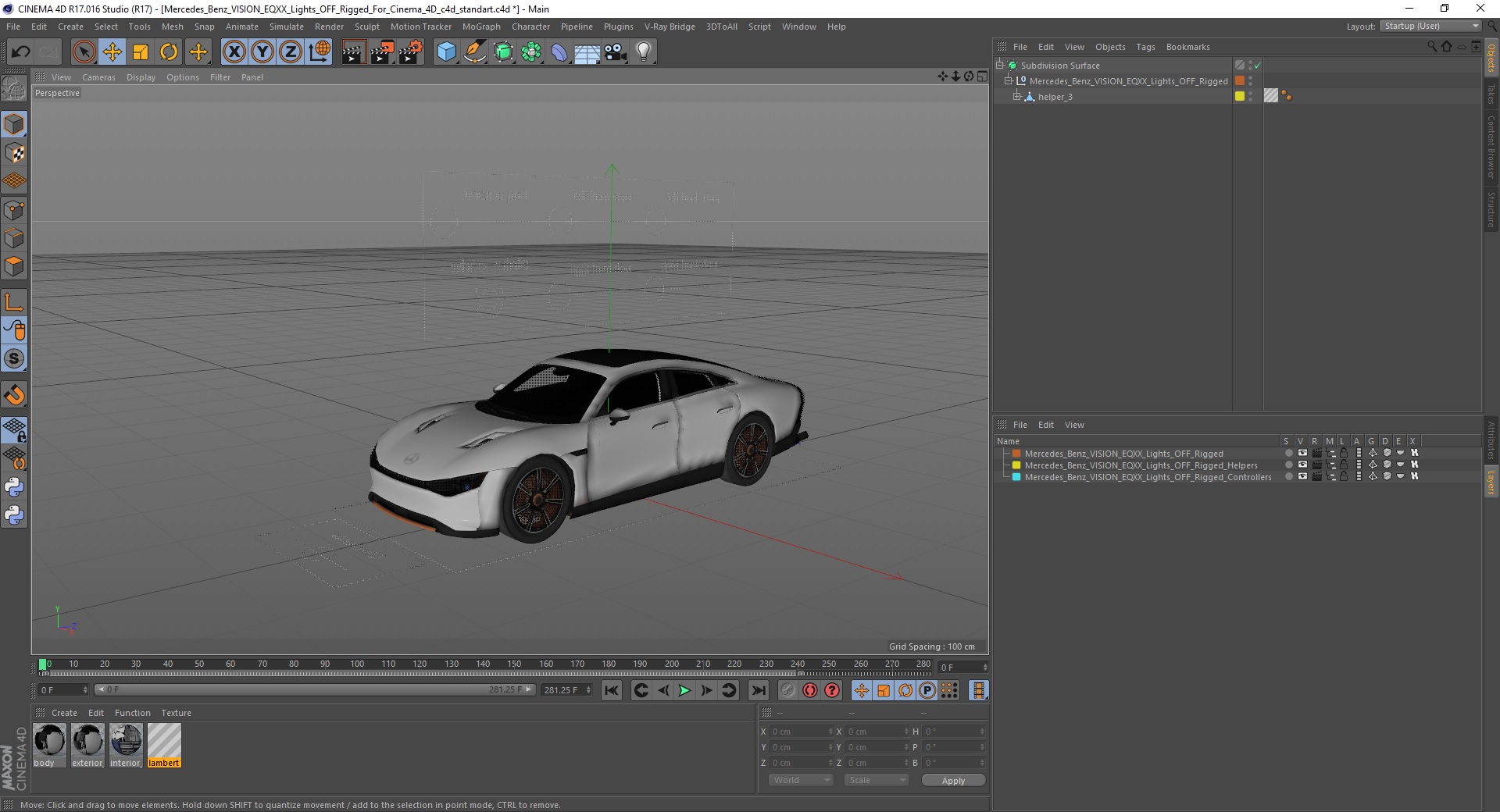Add a Subdivision Surface generator icon
Viewport: 1500px width, 812px height.
(503, 52)
